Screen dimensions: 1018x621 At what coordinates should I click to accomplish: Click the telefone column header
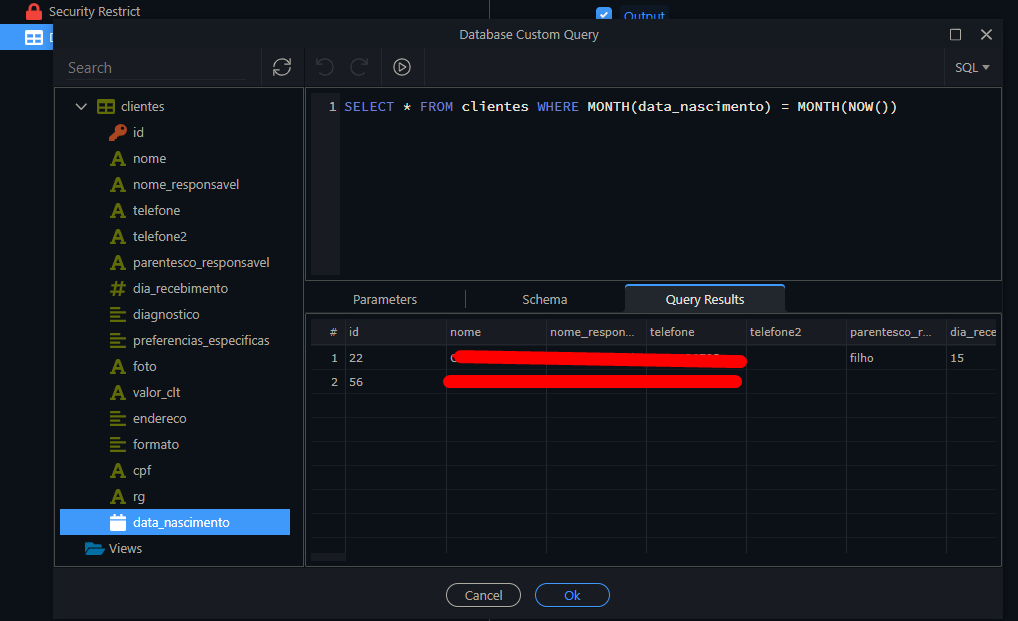coord(696,332)
